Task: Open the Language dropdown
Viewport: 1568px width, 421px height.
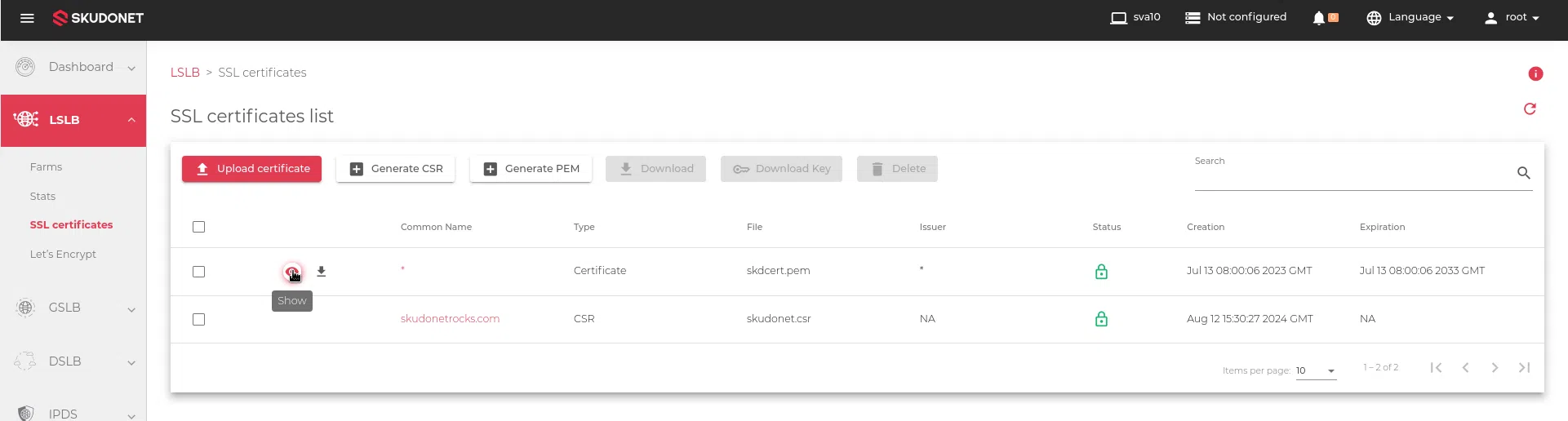Action: 1410,18
